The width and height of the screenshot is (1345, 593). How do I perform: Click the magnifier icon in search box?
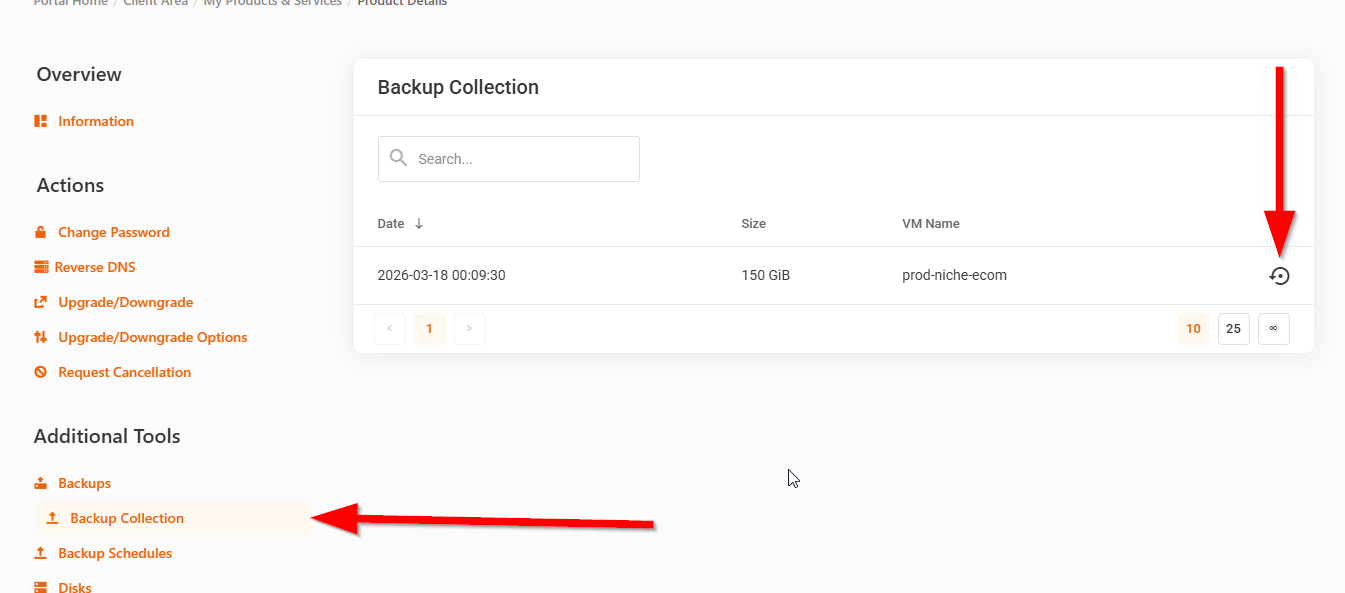click(x=398, y=158)
